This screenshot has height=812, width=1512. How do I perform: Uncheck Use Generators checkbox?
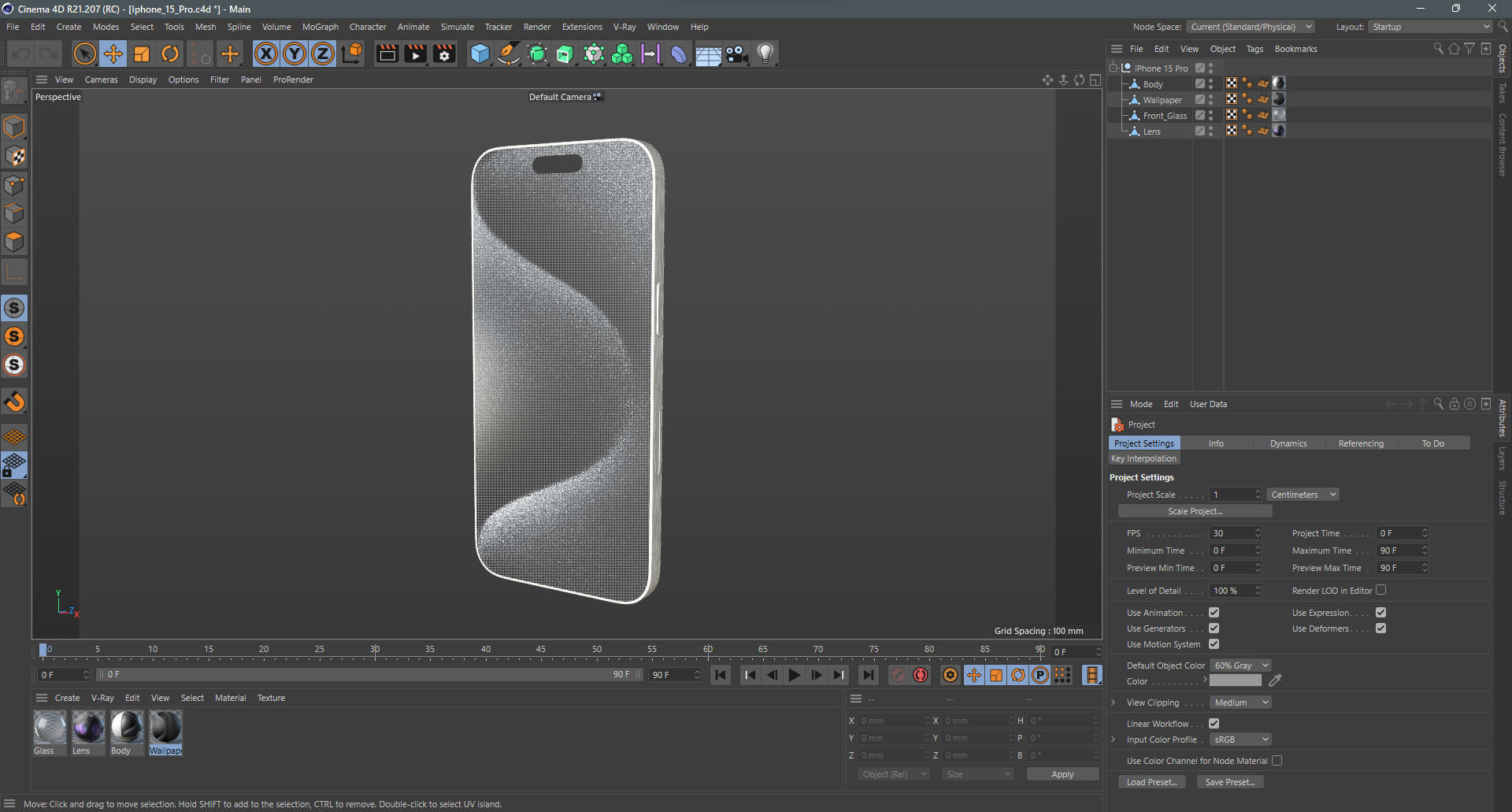(1214, 628)
